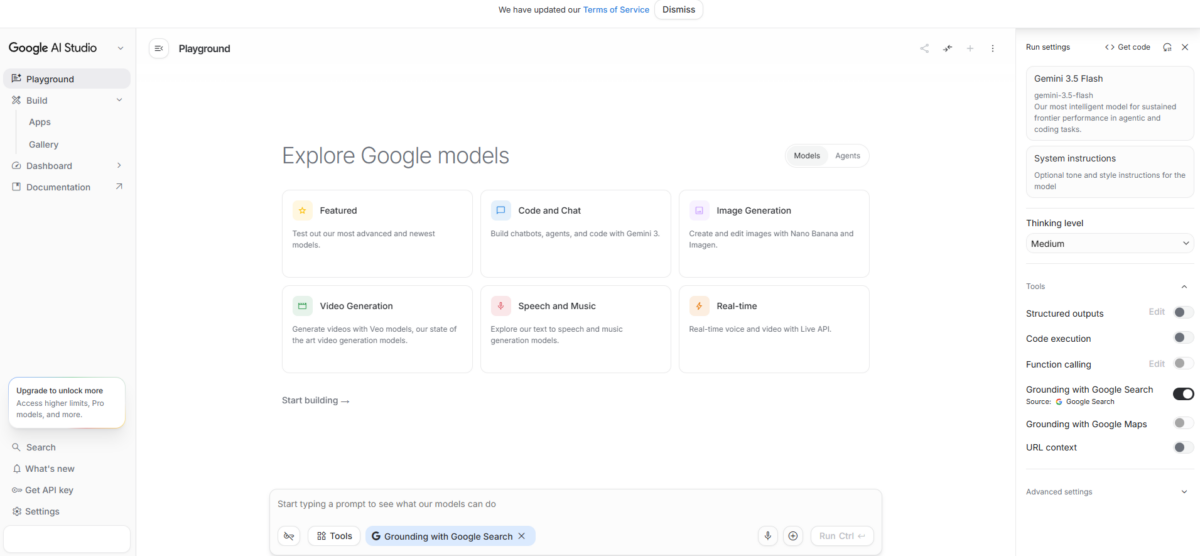The width and height of the screenshot is (1200, 556).
Task: Click the compare mode sparkle arrows icon
Action: point(947,48)
